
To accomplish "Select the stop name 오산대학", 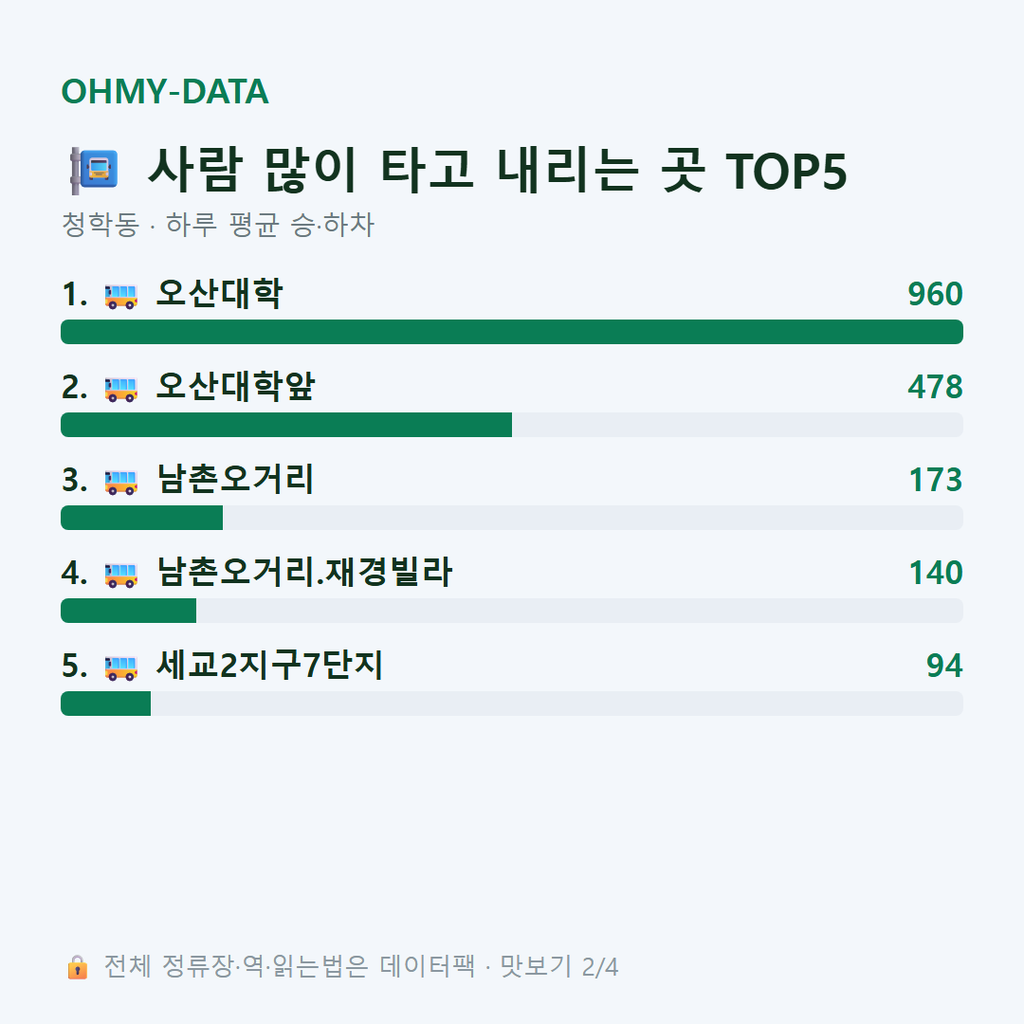I will (219, 293).
